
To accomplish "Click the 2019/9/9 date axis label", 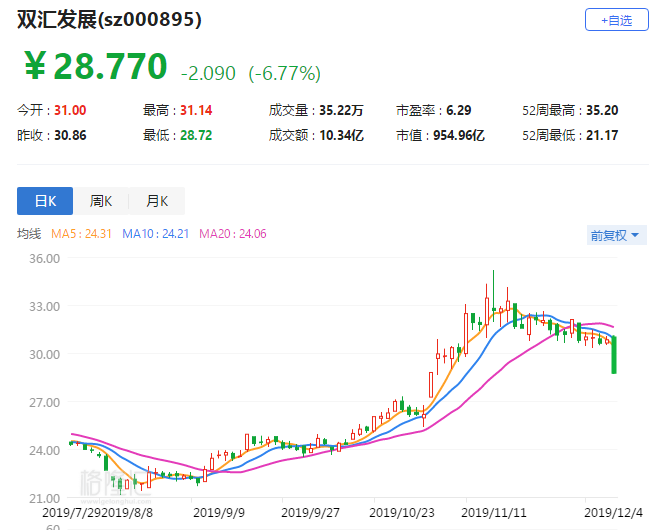I will pos(219,513).
